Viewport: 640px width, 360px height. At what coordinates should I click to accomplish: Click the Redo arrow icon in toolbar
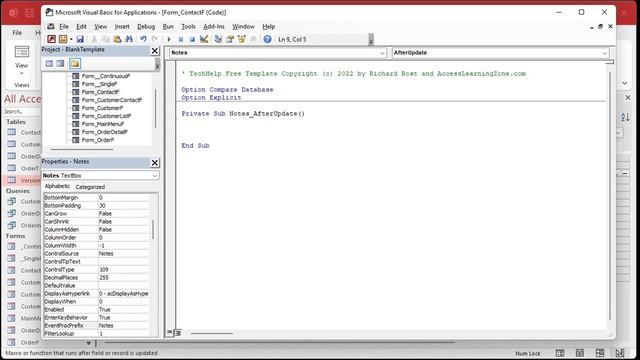(155, 39)
